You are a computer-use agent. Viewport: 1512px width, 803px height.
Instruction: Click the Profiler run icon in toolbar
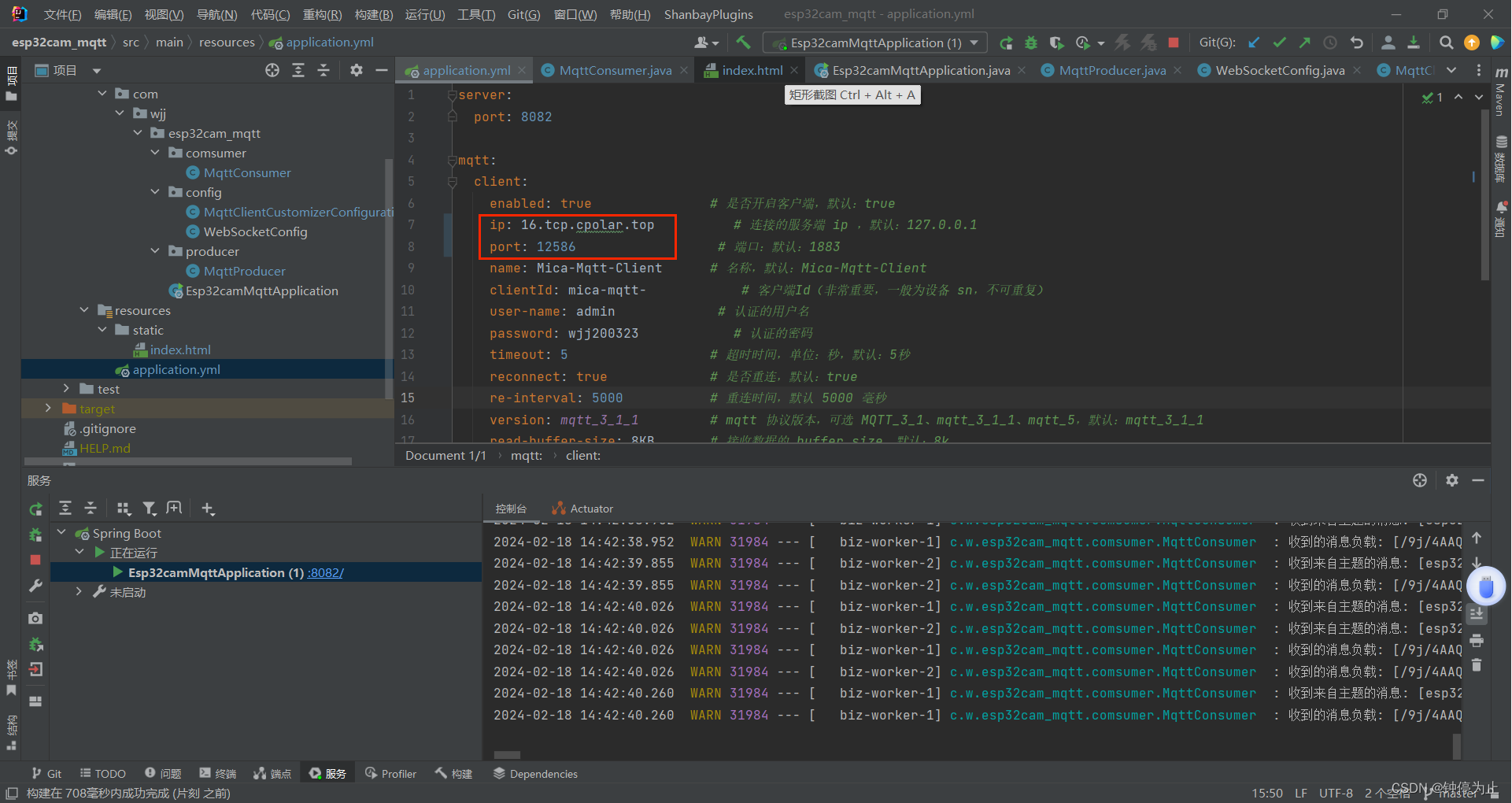1083,43
